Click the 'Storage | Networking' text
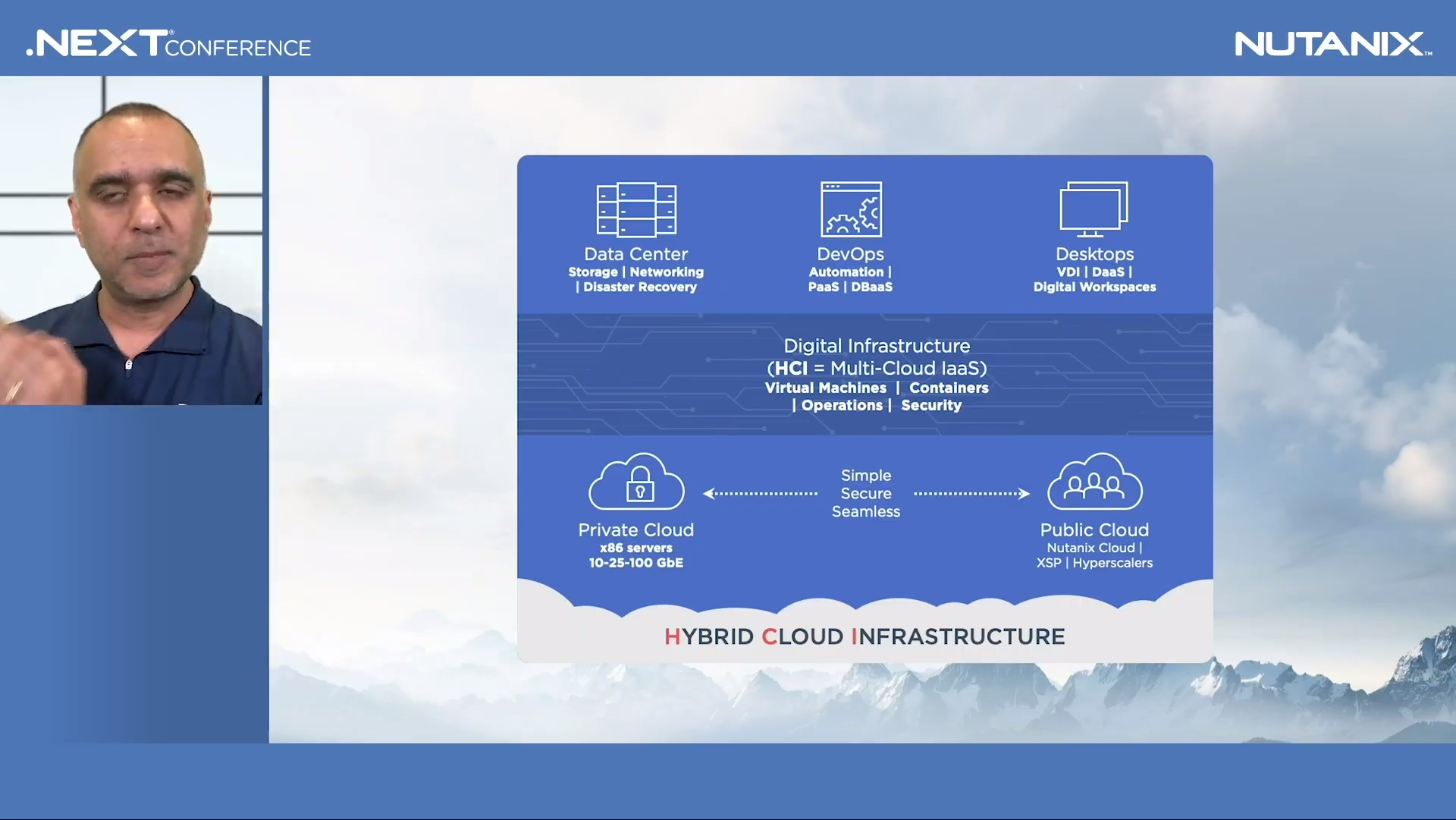The width and height of the screenshot is (1456, 820). click(635, 272)
